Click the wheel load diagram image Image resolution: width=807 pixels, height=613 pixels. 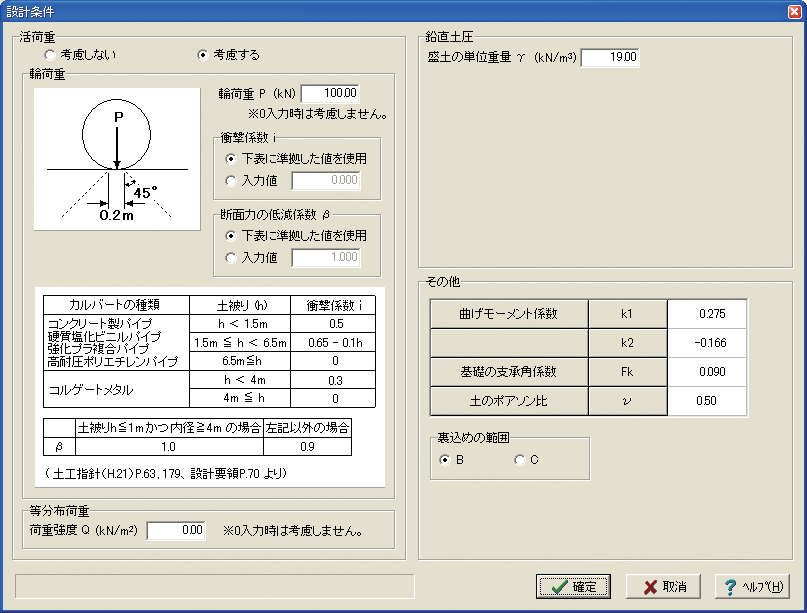pyautogui.click(x=117, y=159)
